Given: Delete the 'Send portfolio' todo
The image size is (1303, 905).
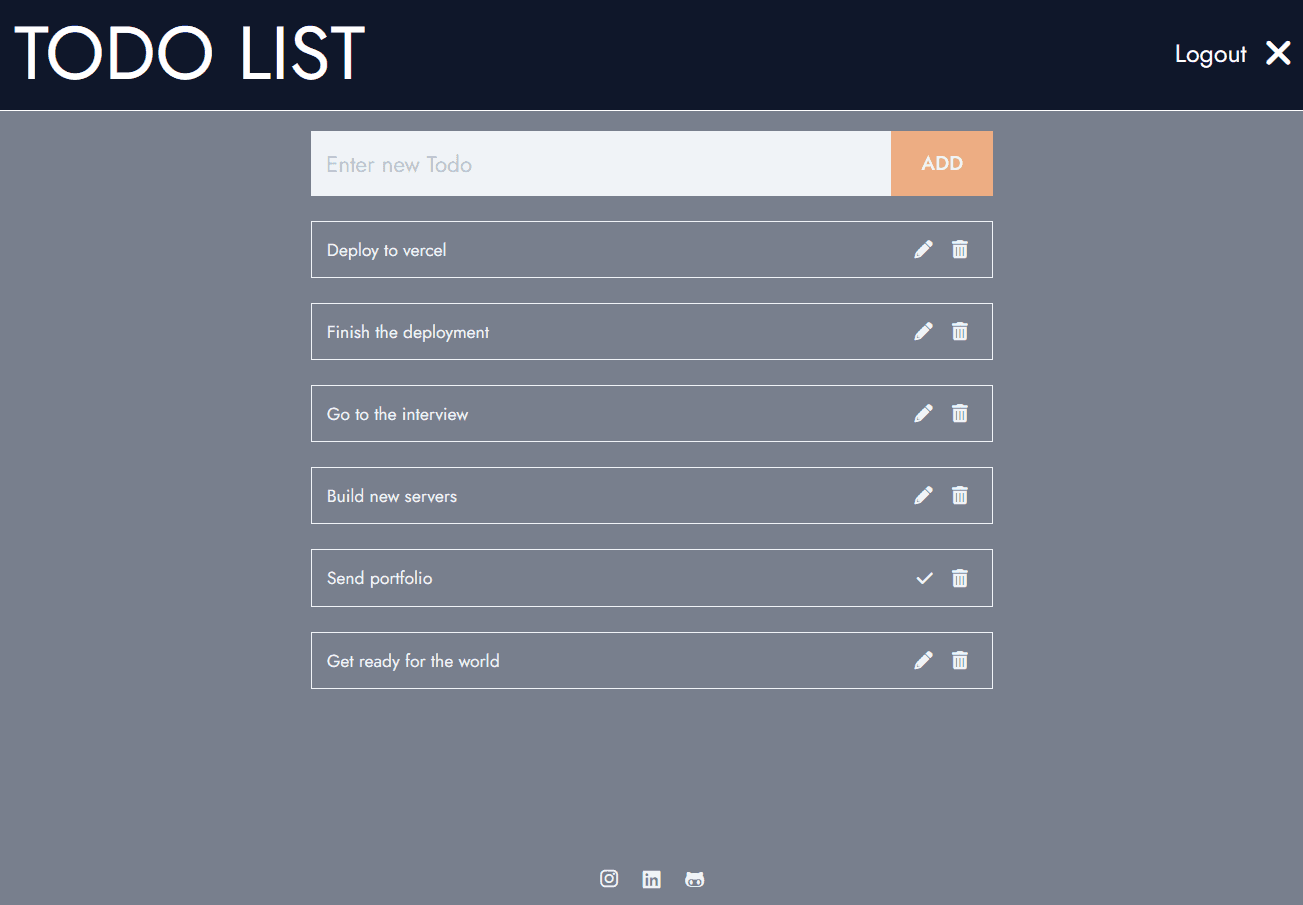Looking at the screenshot, I should [x=959, y=578].
